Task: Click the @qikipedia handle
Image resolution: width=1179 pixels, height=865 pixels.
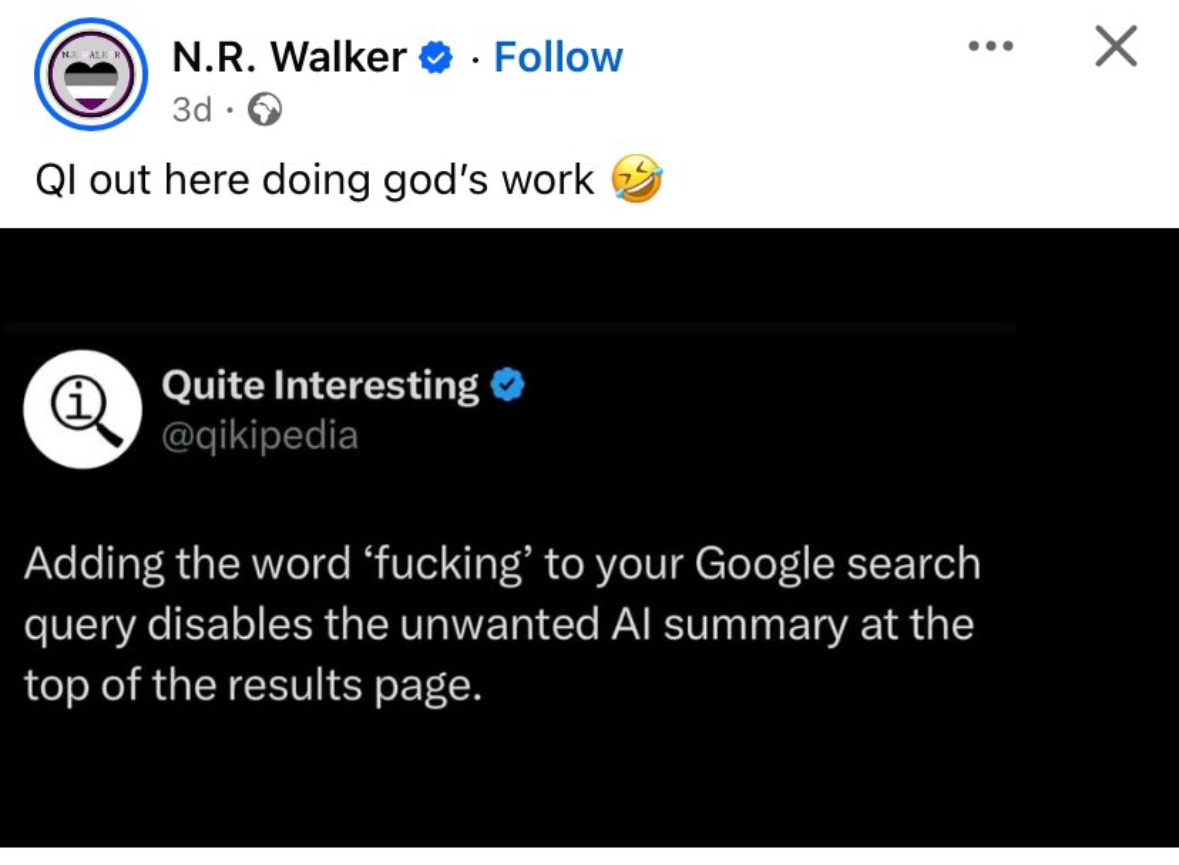Action: pos(259,436)
